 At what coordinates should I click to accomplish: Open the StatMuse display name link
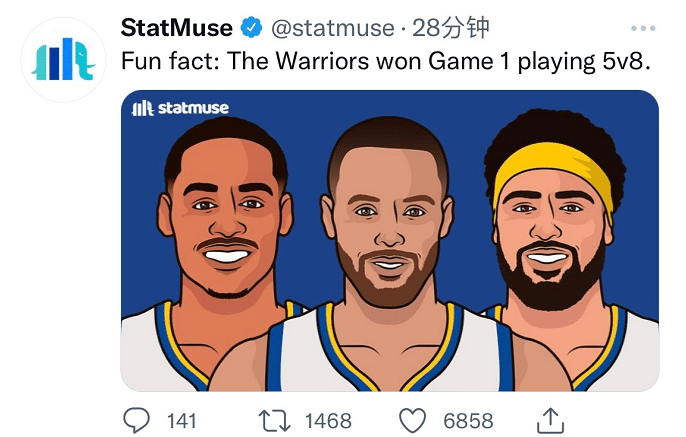176,27
